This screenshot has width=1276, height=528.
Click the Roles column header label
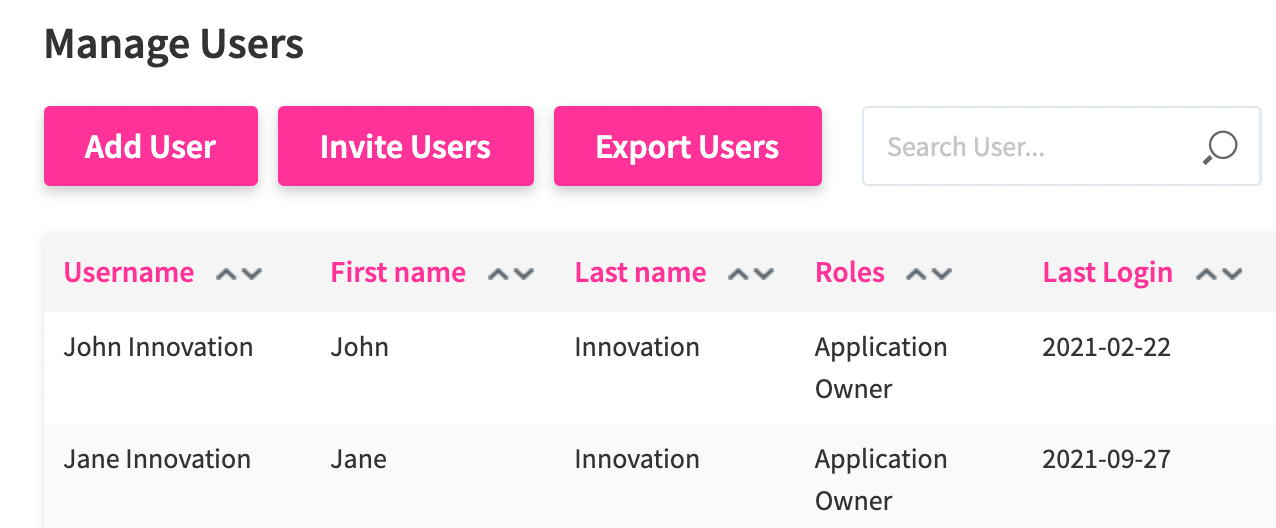pos(850,273)
